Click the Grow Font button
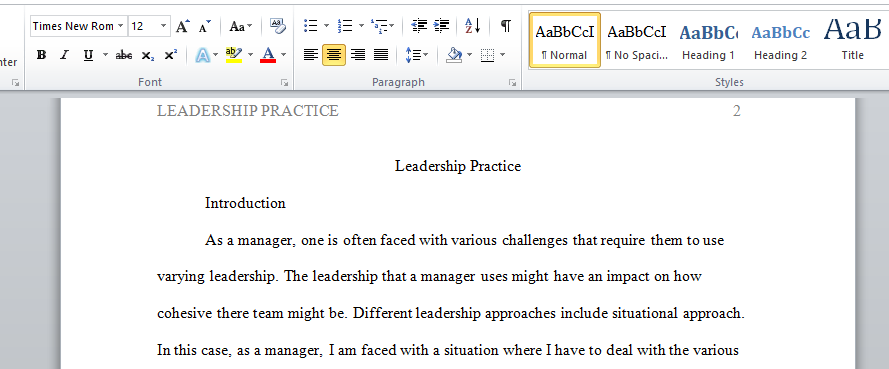889x369 pixels. tap(182, 26)
